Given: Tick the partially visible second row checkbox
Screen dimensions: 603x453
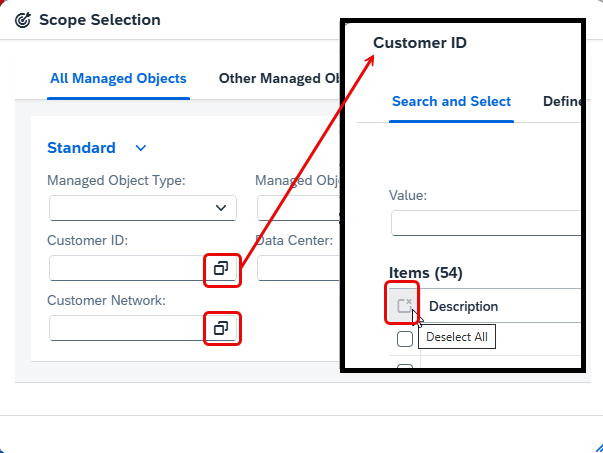Looking at the screenshot, I should point(405,366).
